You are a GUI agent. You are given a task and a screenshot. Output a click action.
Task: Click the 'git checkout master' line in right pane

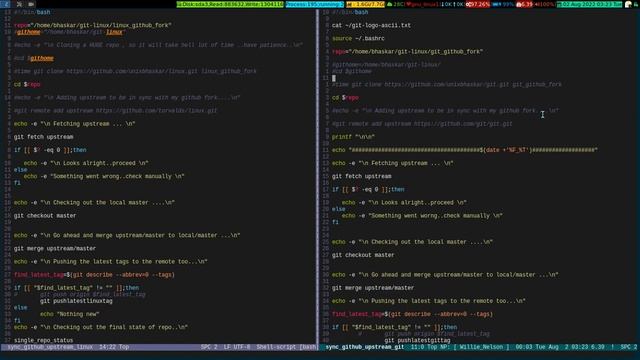click(363, 255)
